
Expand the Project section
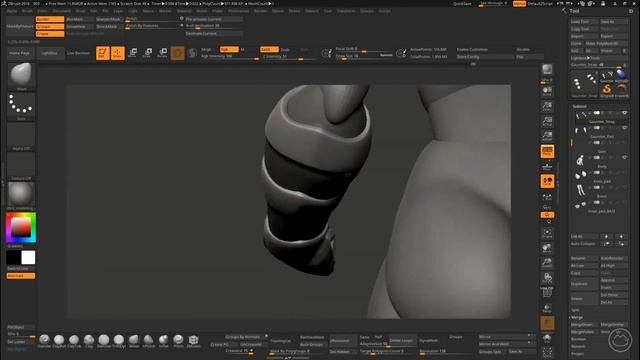[577, 354]
